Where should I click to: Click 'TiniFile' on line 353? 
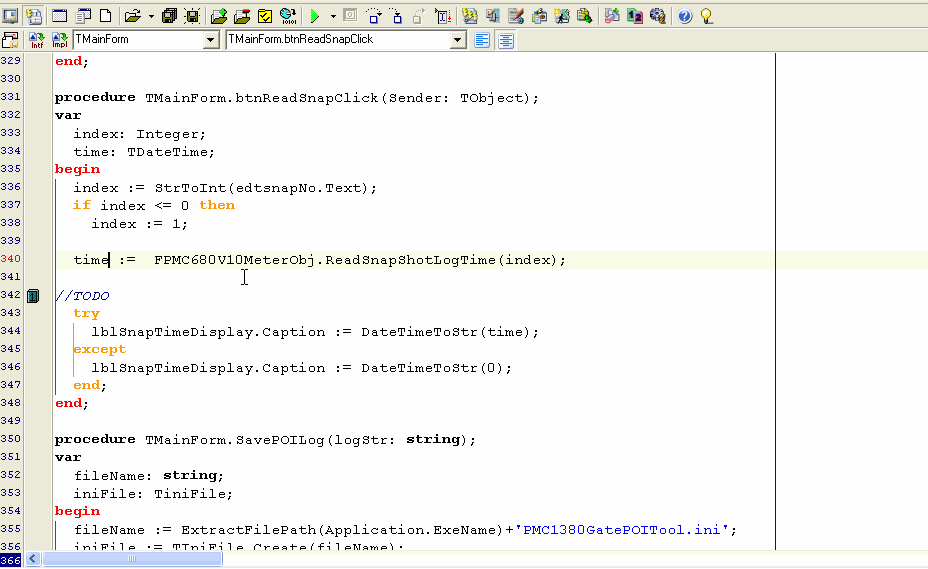click(190, 493)
